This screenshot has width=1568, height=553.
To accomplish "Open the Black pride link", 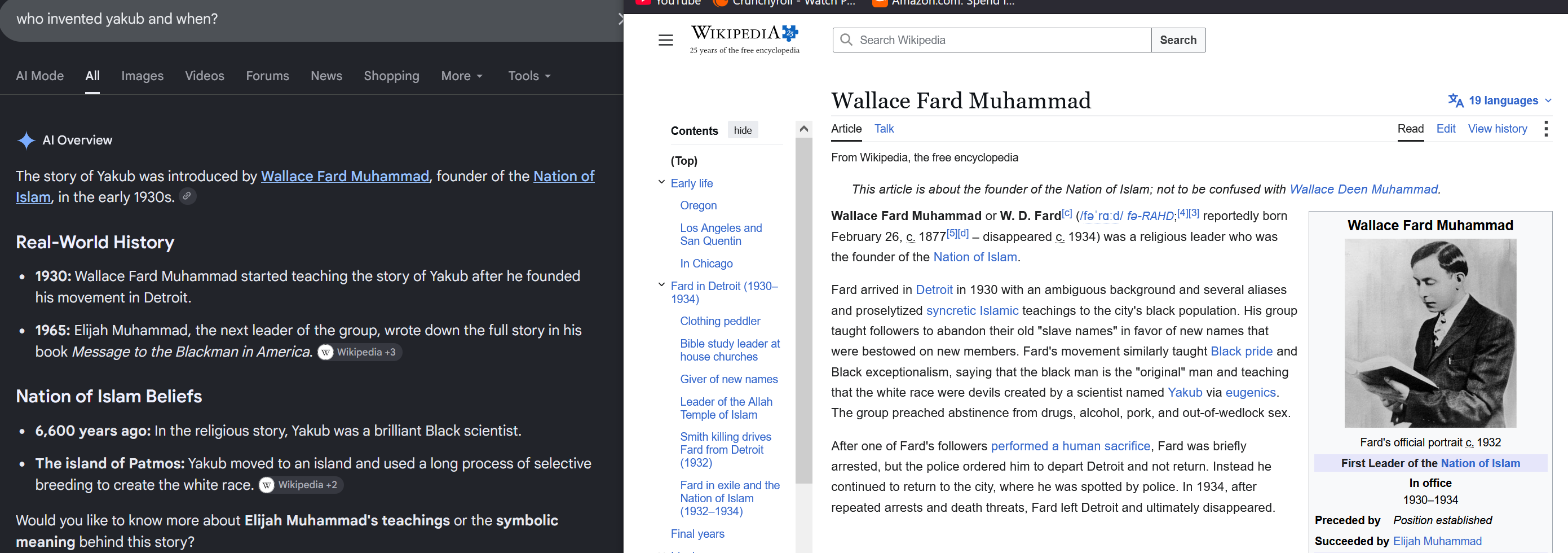I will [x=1241, y=352].
